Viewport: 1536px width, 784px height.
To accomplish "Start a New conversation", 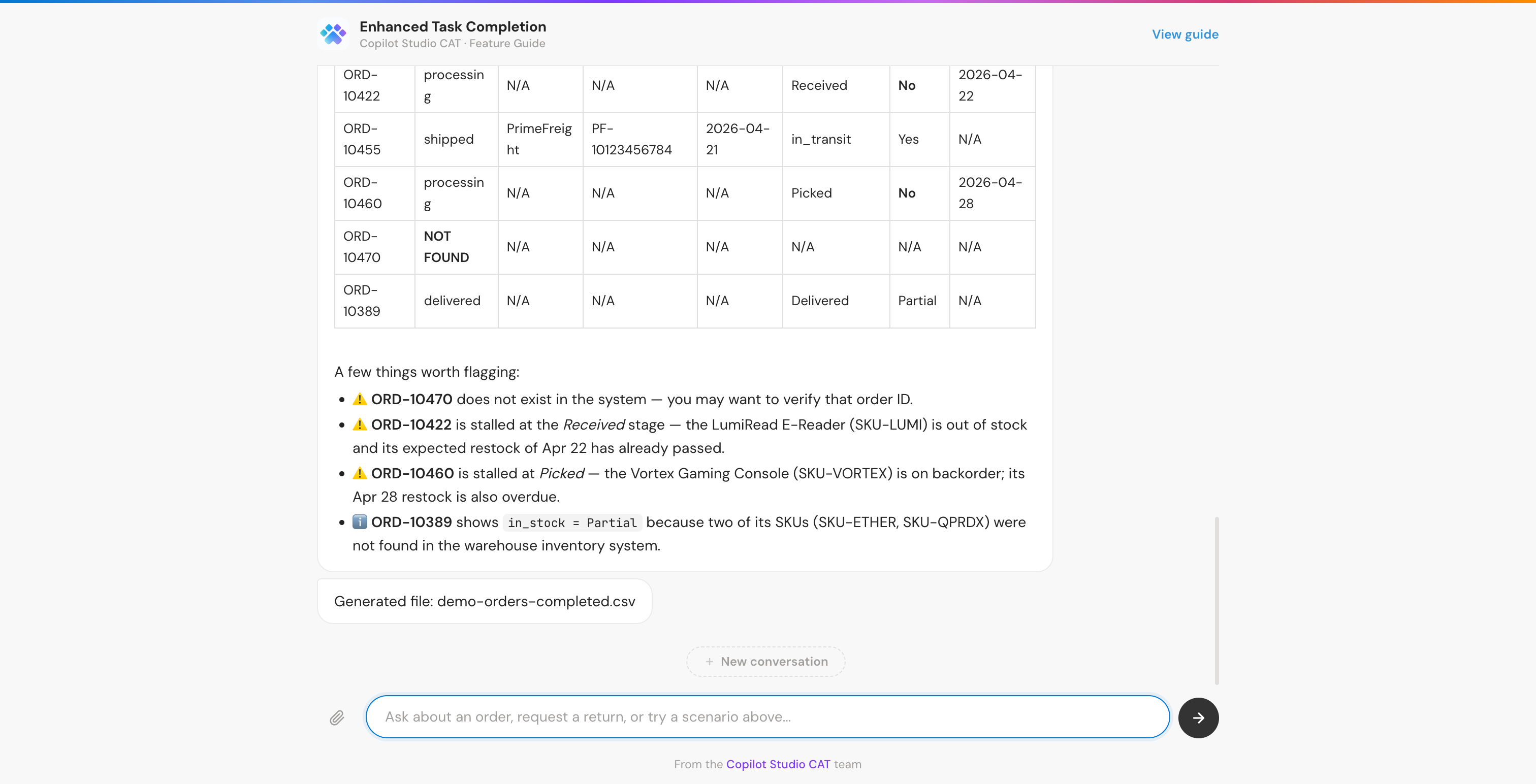I will [765, 662].
